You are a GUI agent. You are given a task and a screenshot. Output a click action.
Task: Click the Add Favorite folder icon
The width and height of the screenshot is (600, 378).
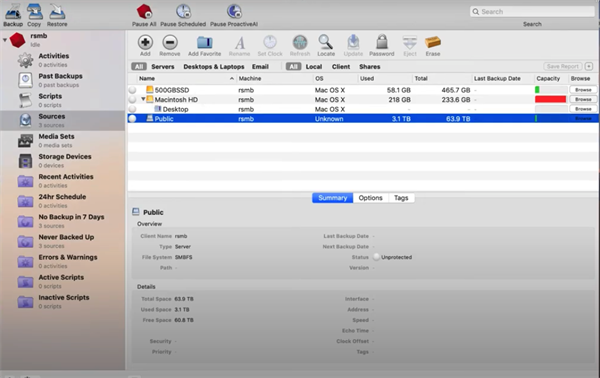(x=205, y=42)
